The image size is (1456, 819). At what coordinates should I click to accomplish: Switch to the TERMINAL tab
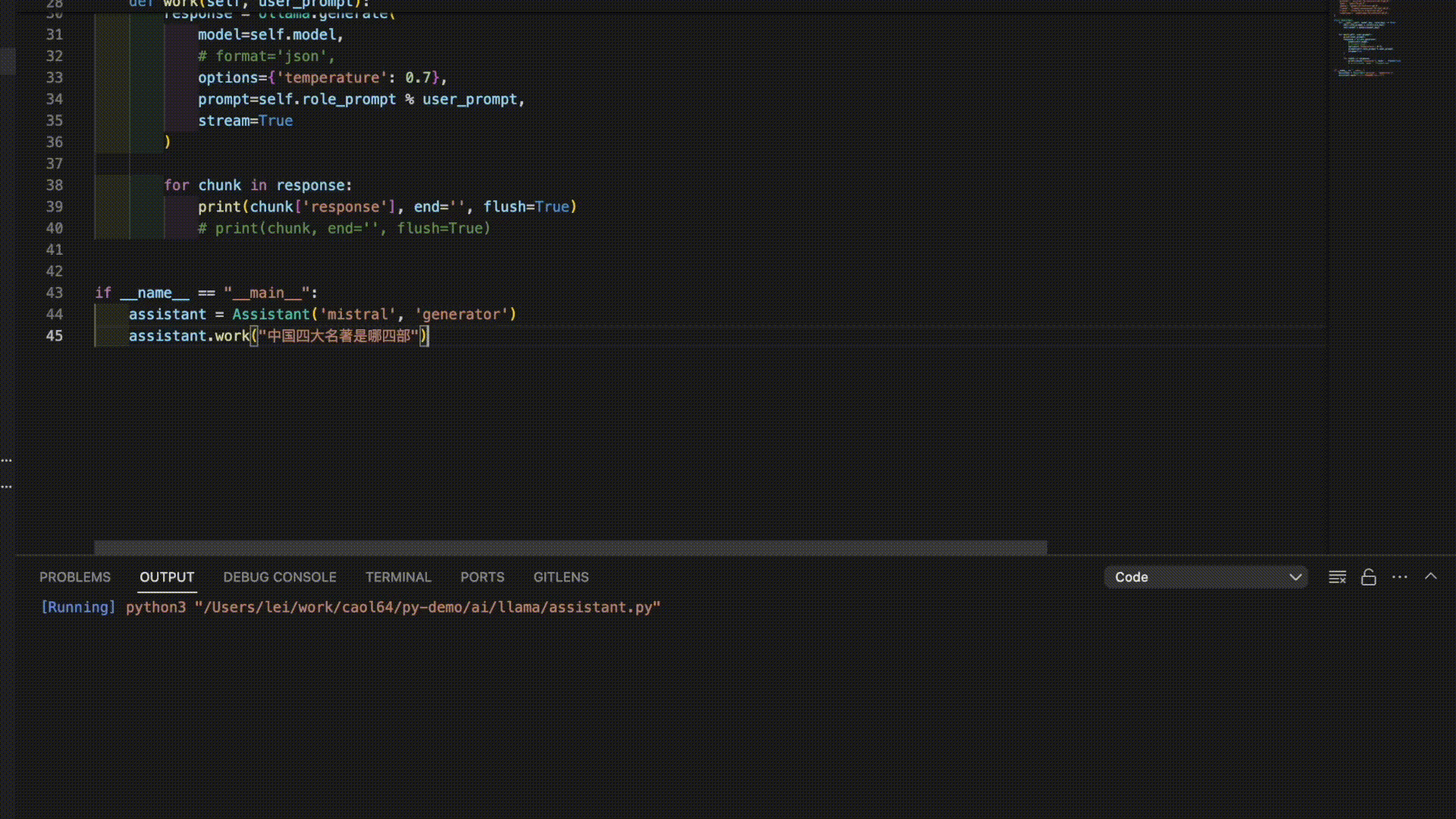point(398,577)
